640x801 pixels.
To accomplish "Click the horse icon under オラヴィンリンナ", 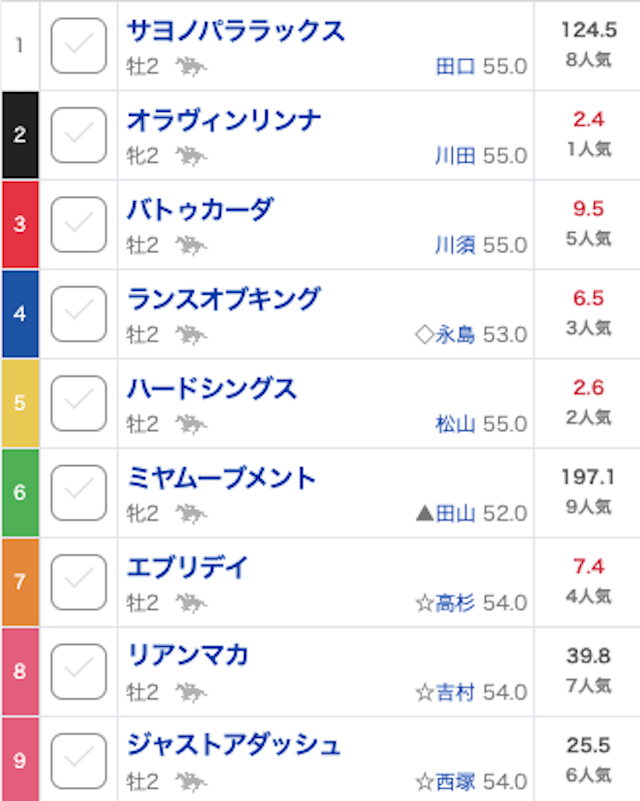I will point(191,156).
